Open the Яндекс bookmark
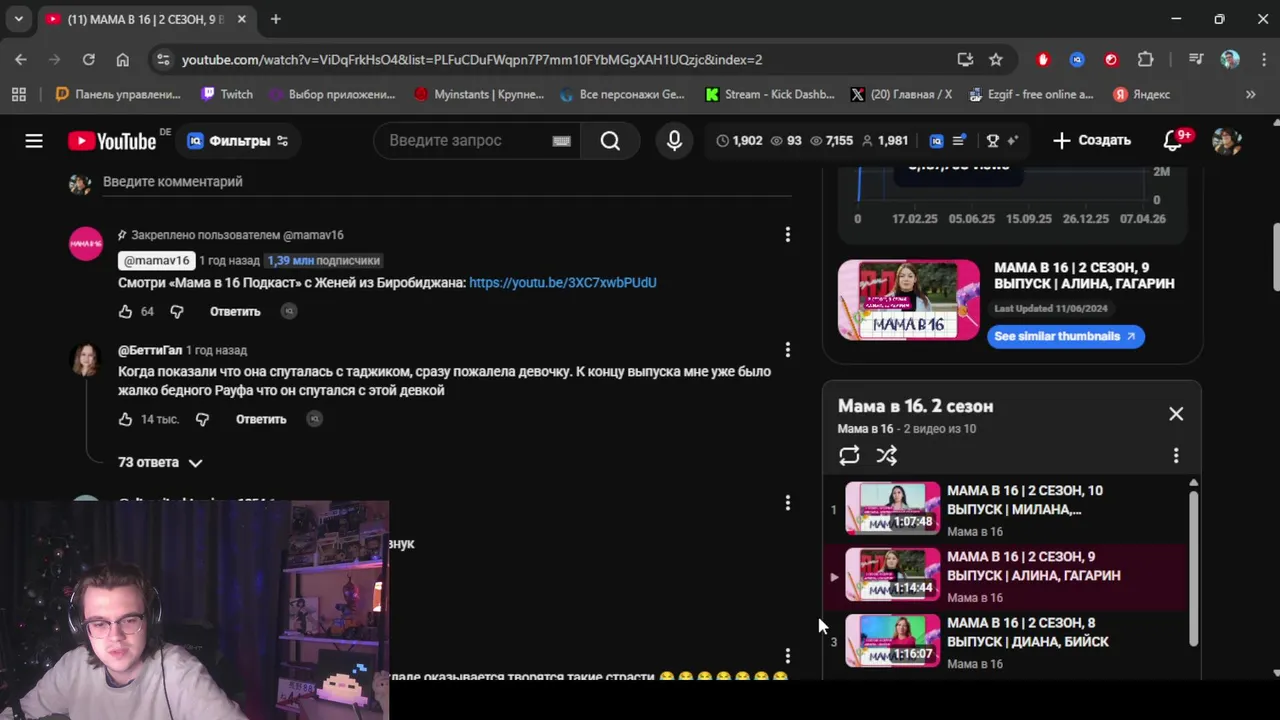1280x720 pixels. pos(1142,95)
